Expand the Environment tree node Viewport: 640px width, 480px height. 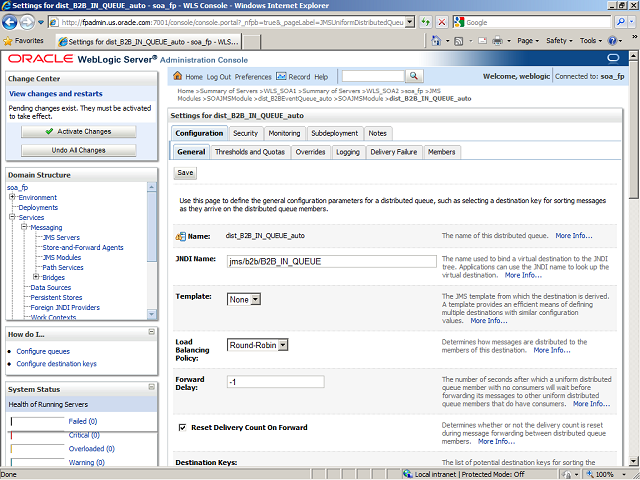pos(13,198)
